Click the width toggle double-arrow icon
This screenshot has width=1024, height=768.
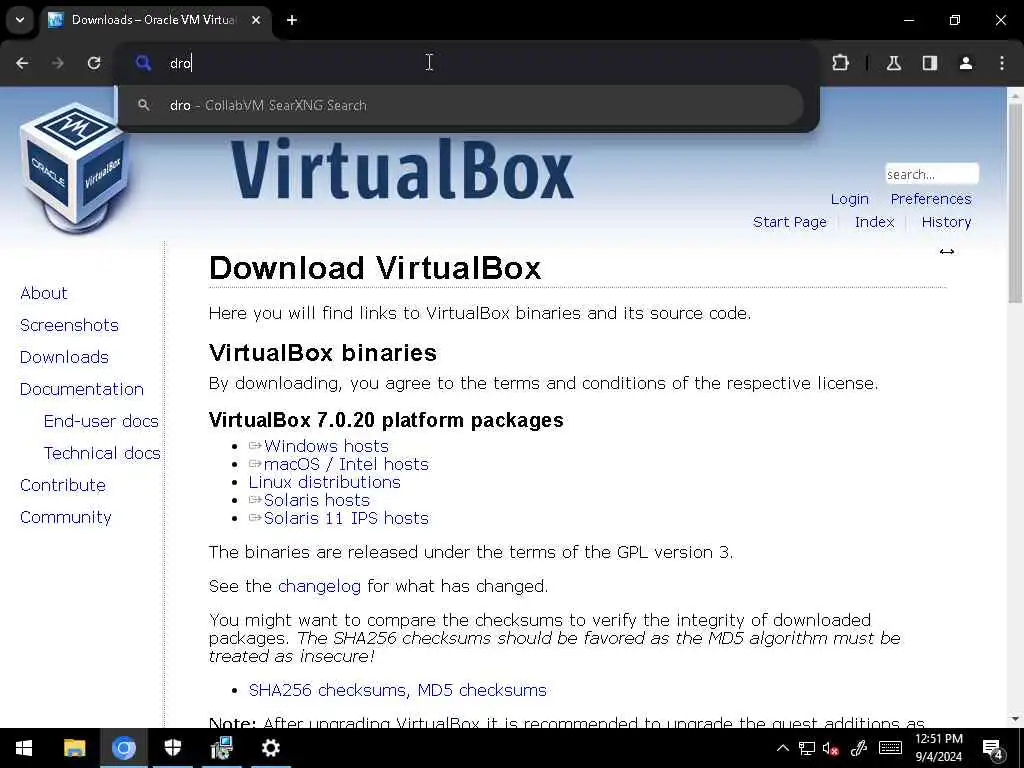pyautogui.click(x=947, y=251)
